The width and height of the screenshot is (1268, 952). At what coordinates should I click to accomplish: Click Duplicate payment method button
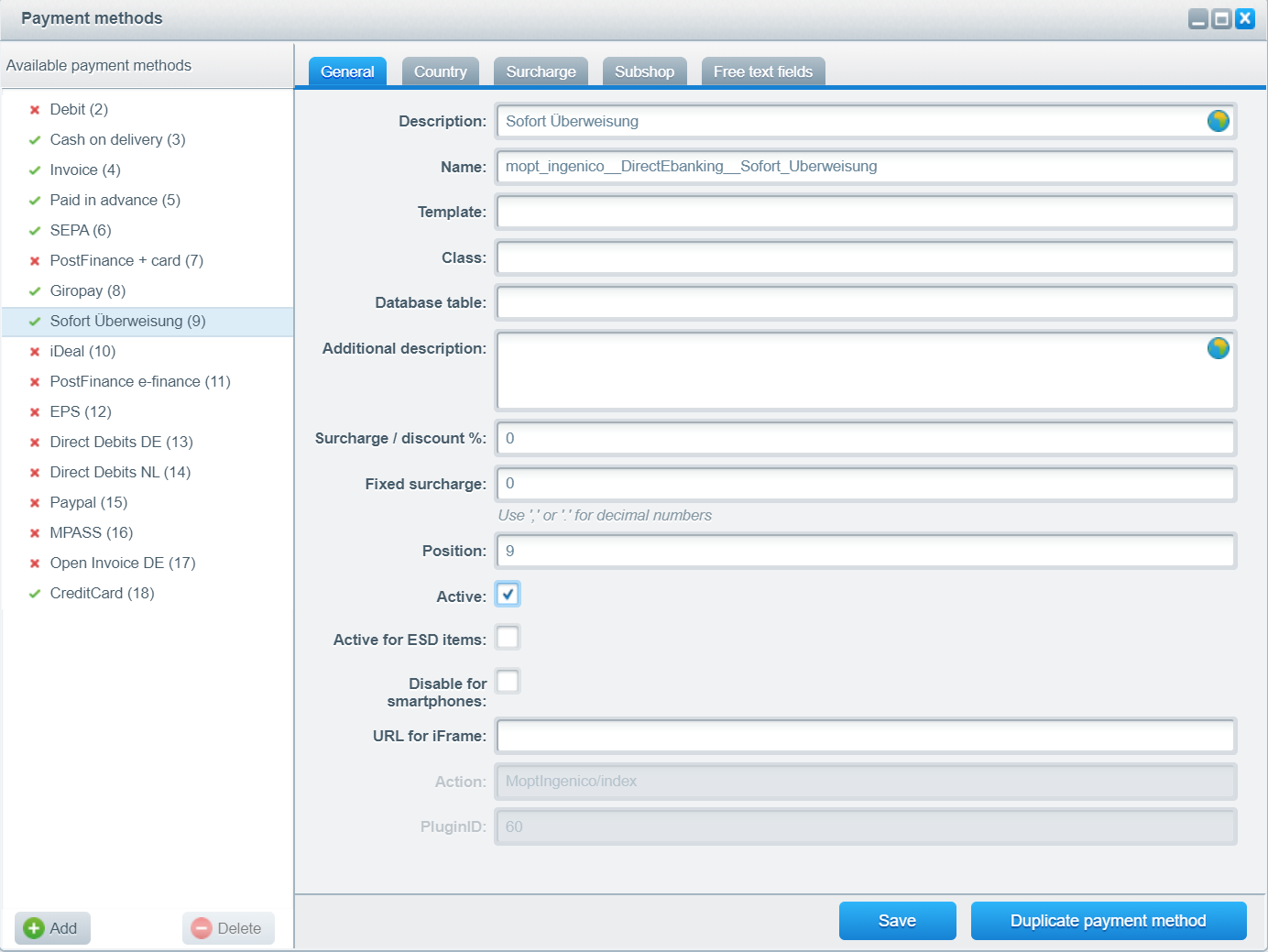pos(1109,921)
